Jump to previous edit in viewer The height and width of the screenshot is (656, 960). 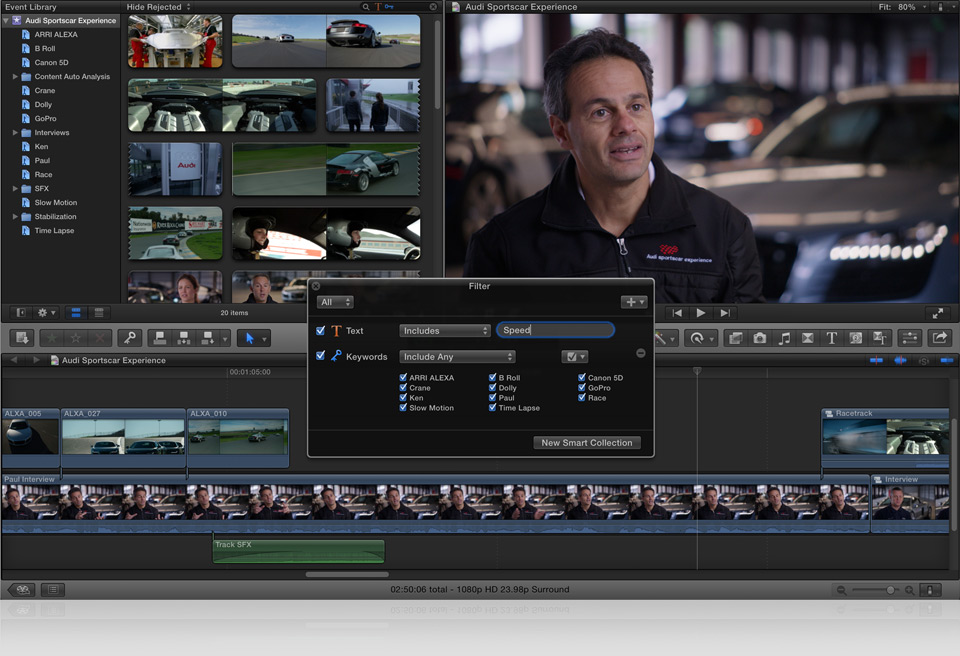pyautogui.click(x=677, y=313)
